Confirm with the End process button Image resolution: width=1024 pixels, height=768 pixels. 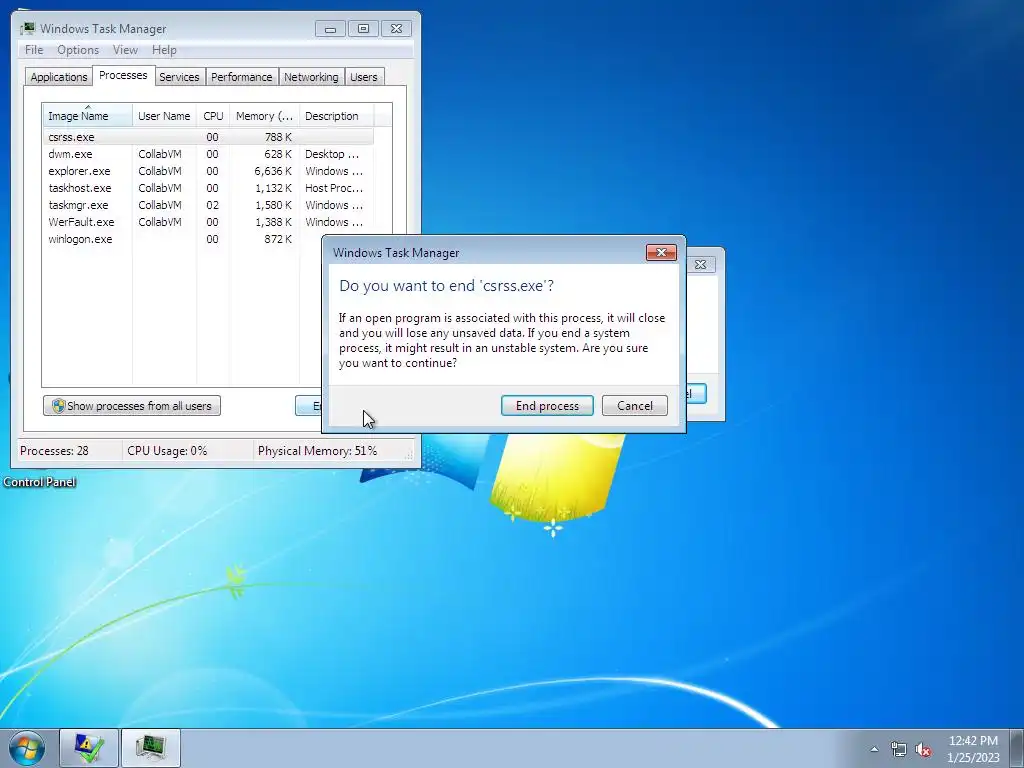pyautogui.click(x=547, y=406)
